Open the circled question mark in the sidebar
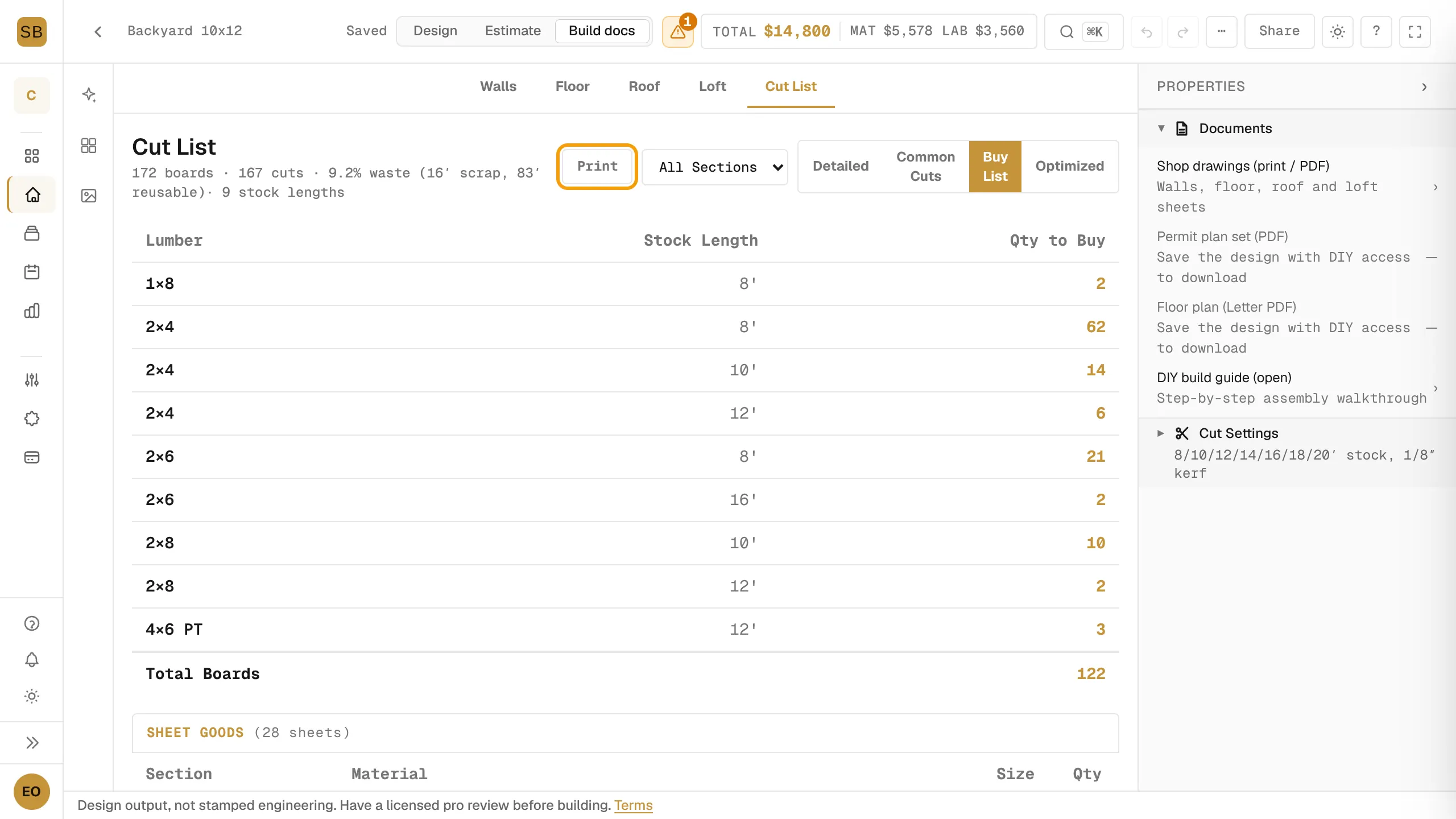 [x=32, y=623]
